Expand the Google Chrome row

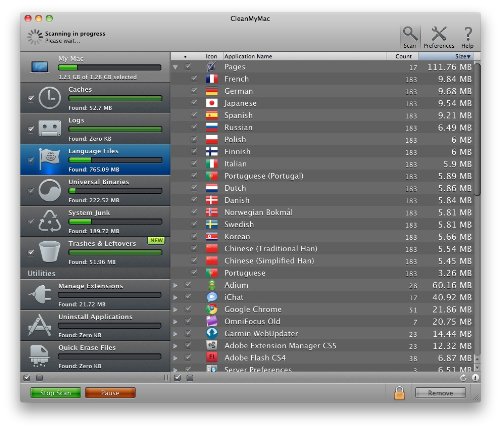pyautogui.click(x=175, y=309)
